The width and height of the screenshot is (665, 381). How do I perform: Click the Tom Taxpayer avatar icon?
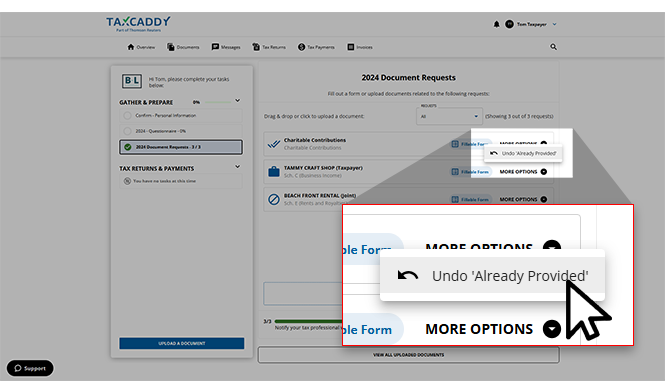(x=509, y=24)
